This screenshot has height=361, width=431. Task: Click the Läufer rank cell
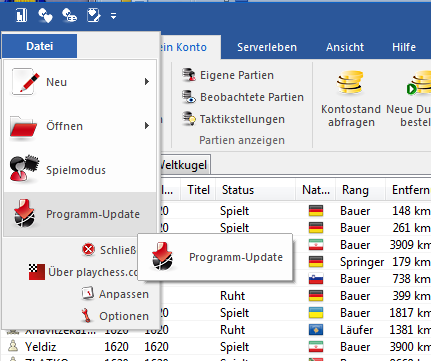point(357,330)
